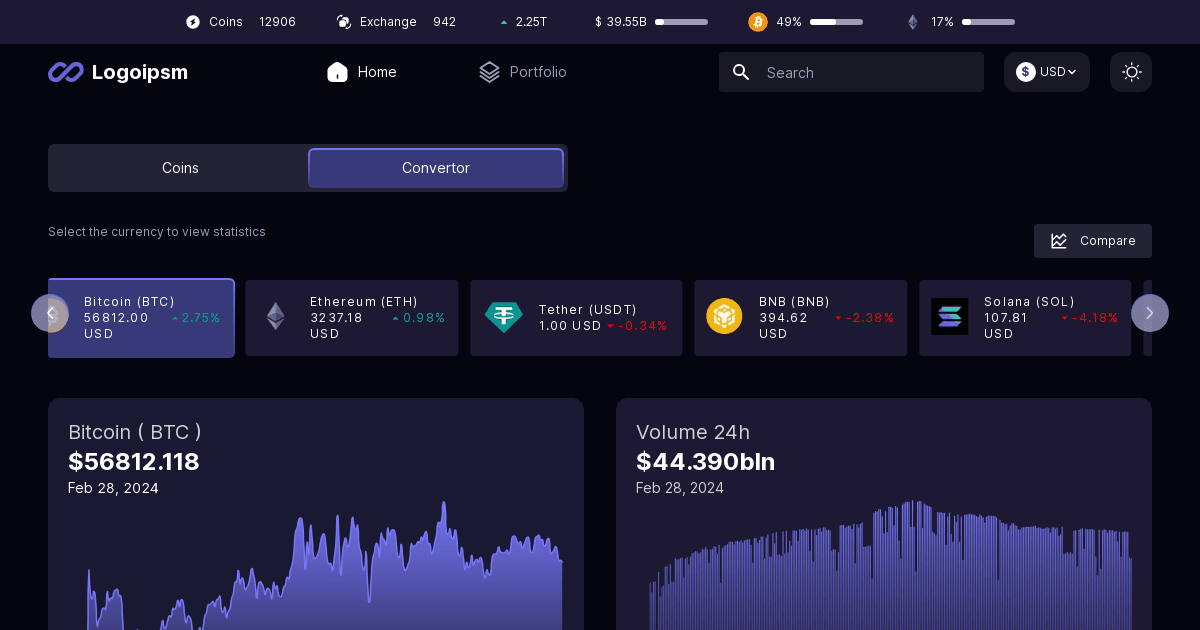Click the Bitcoin 49% dominance bar
Viewport: 1200px width, 630px height.
837,22
